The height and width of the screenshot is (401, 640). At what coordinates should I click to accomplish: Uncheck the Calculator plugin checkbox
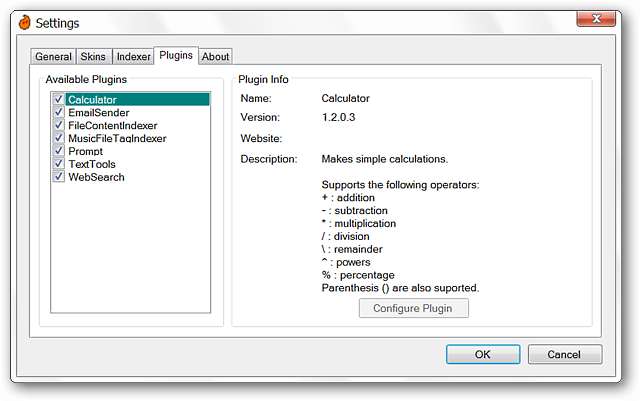tap(59, 99)
